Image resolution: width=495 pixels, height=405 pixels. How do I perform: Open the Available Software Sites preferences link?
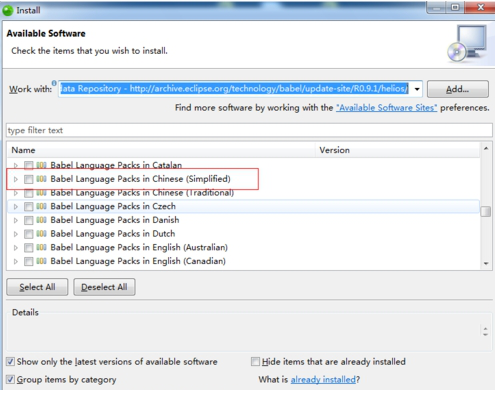click(x=387, y=108)
